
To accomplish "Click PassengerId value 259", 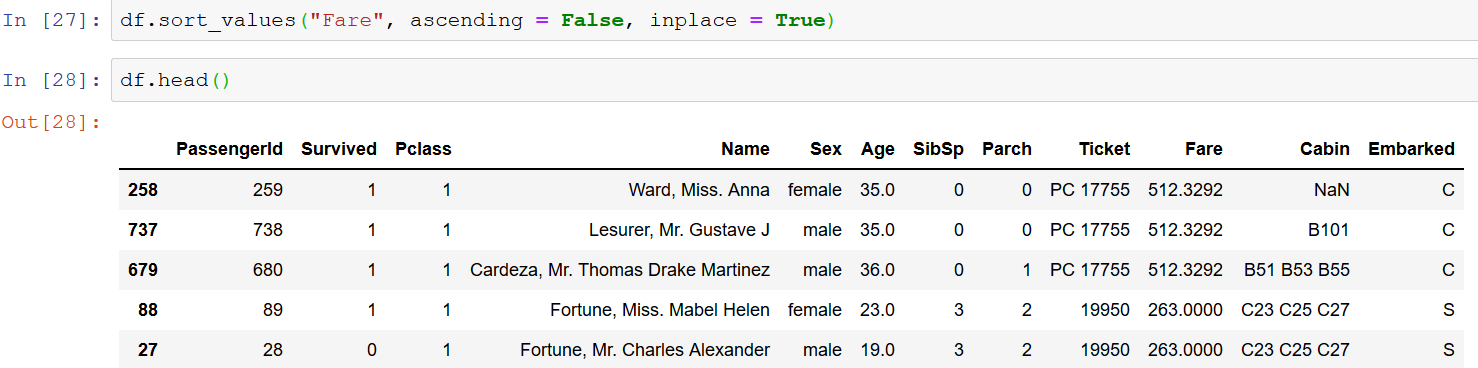I will [268, 189].
